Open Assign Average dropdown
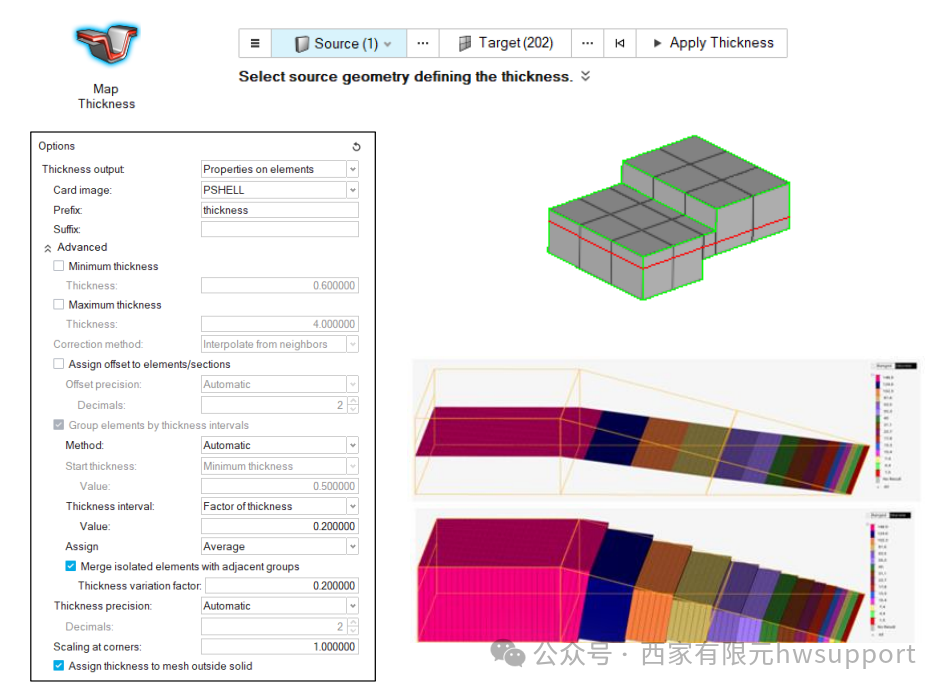The width and height of the screenshot is (946, 692). 280,546
